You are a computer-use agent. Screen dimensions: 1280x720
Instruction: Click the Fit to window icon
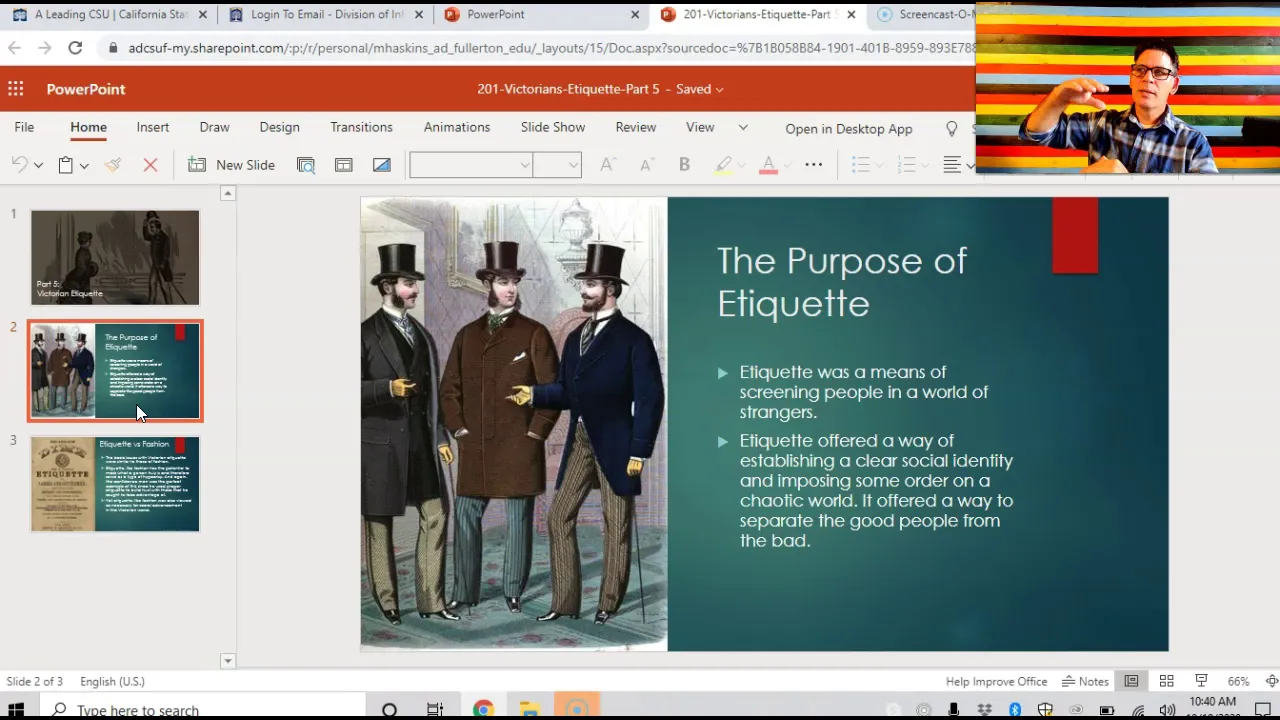(x=1271, y=681)
